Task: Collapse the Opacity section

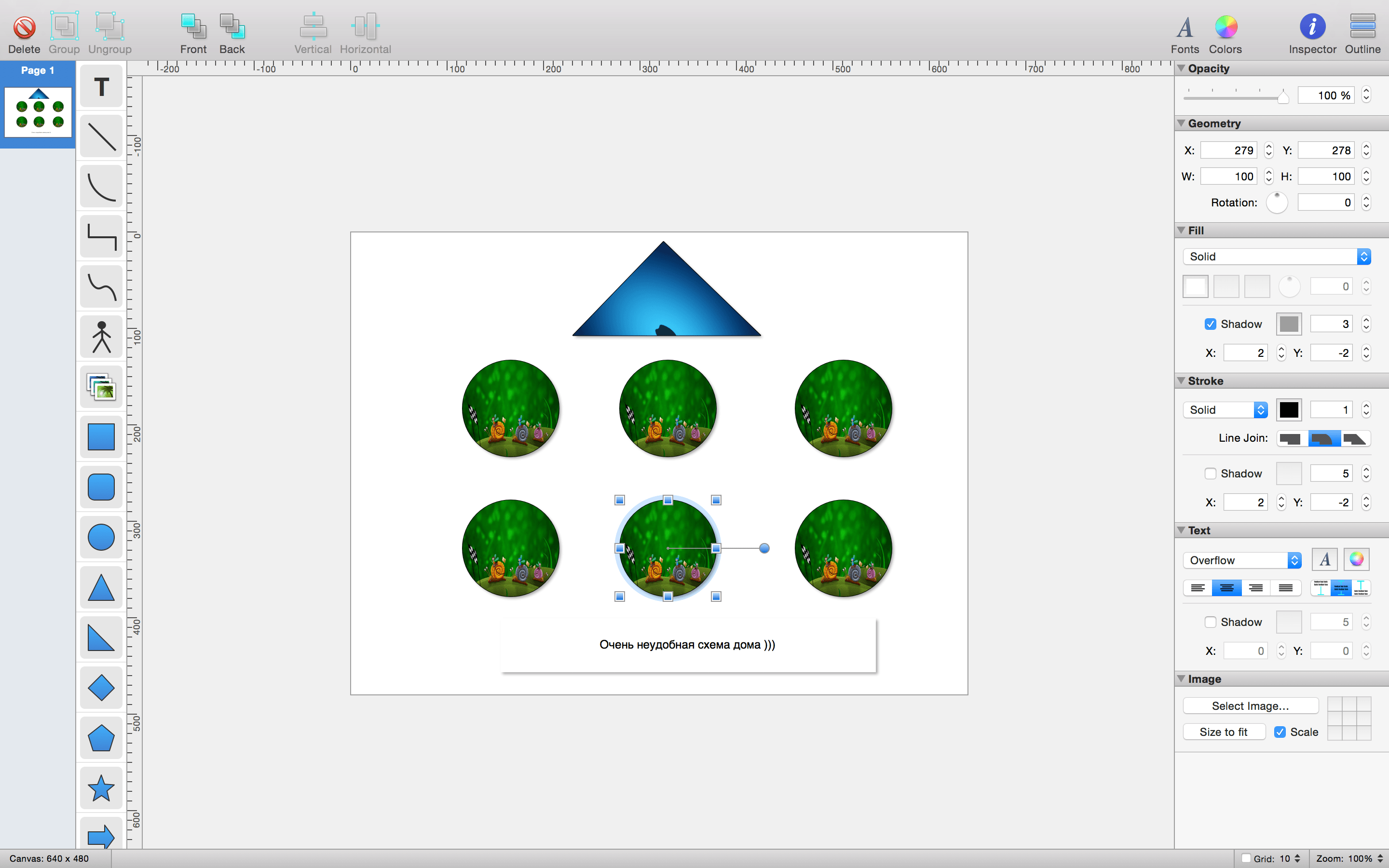Action: pos(1181,68)
